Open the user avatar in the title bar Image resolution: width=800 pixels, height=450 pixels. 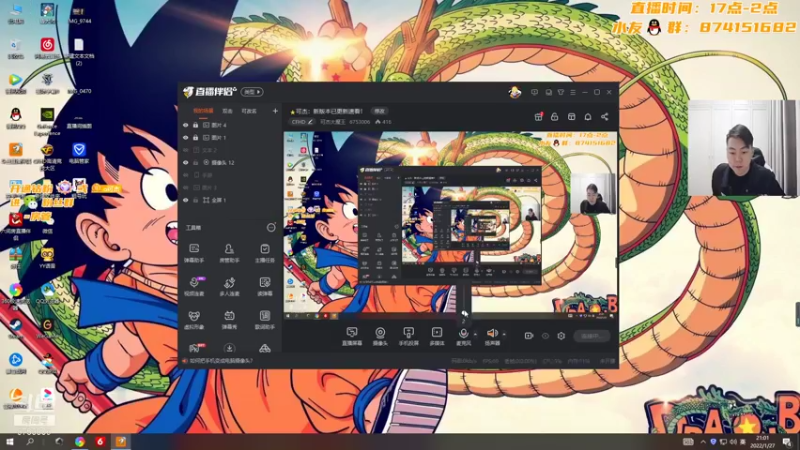[515, 92]
